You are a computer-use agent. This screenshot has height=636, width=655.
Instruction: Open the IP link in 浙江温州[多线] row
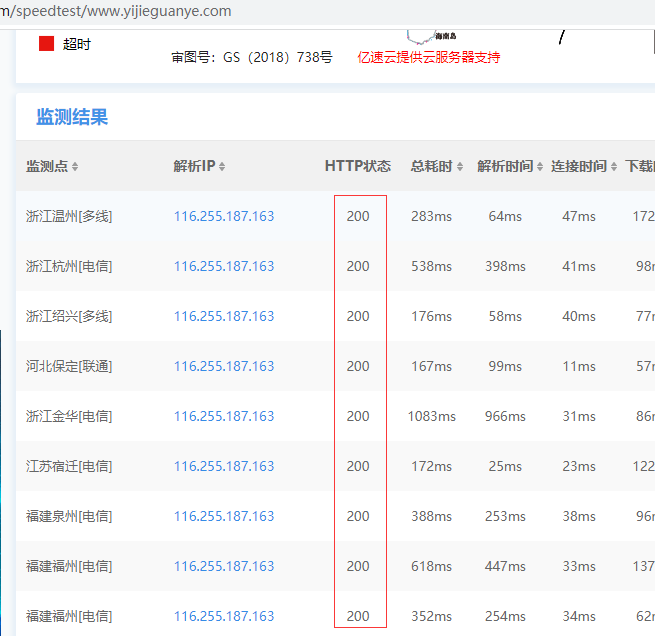[224, 216]
